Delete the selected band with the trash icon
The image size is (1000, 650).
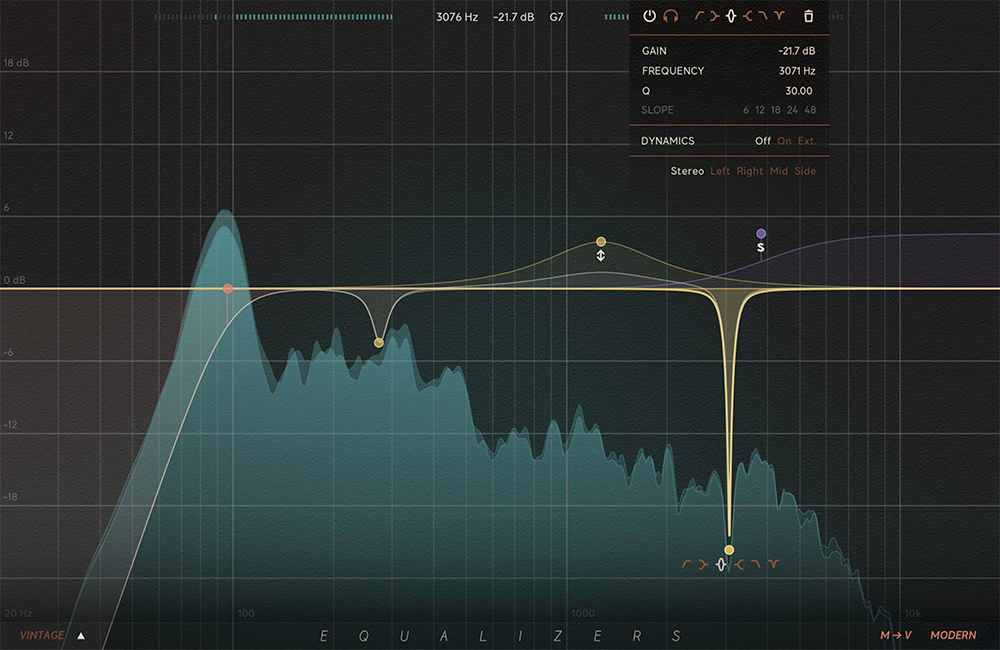coord(808,16)
